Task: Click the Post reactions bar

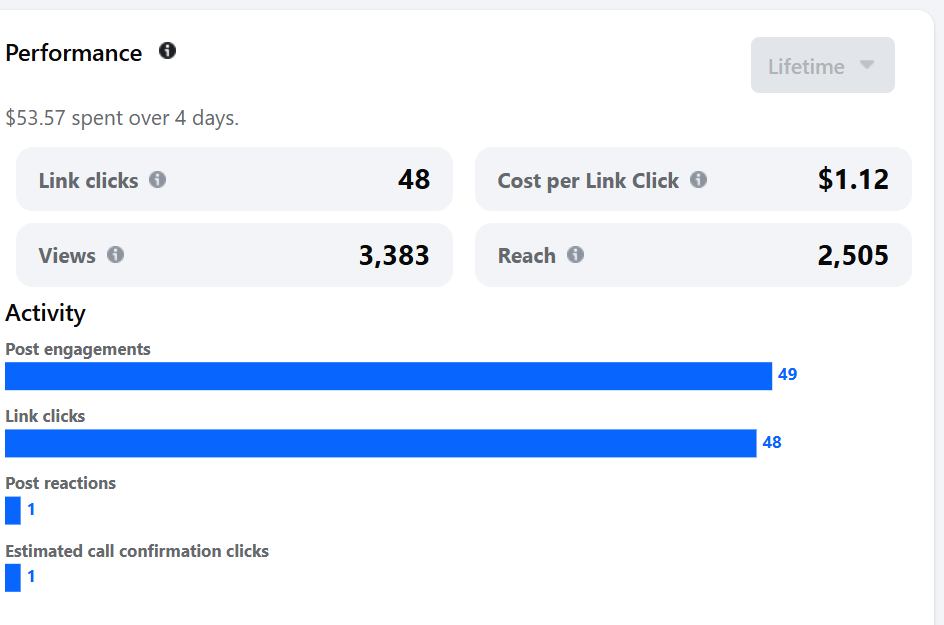Action: [x=13, y=511]
